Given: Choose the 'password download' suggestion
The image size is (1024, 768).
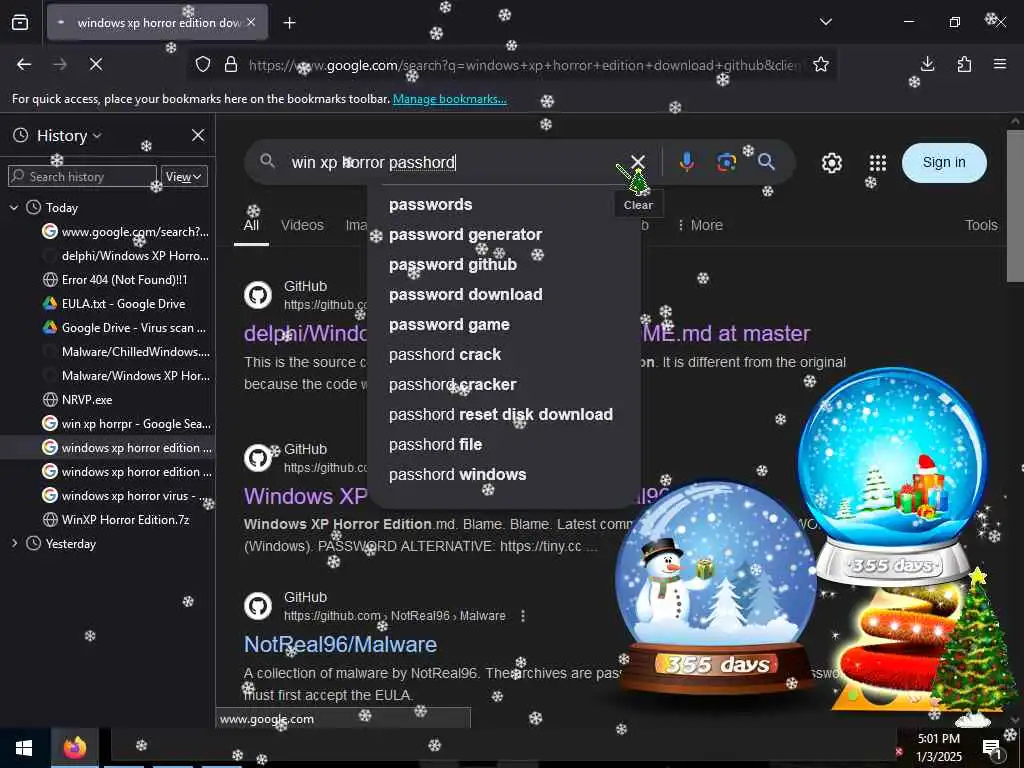Looking at the screenshot, I should (x=503, y=295).
